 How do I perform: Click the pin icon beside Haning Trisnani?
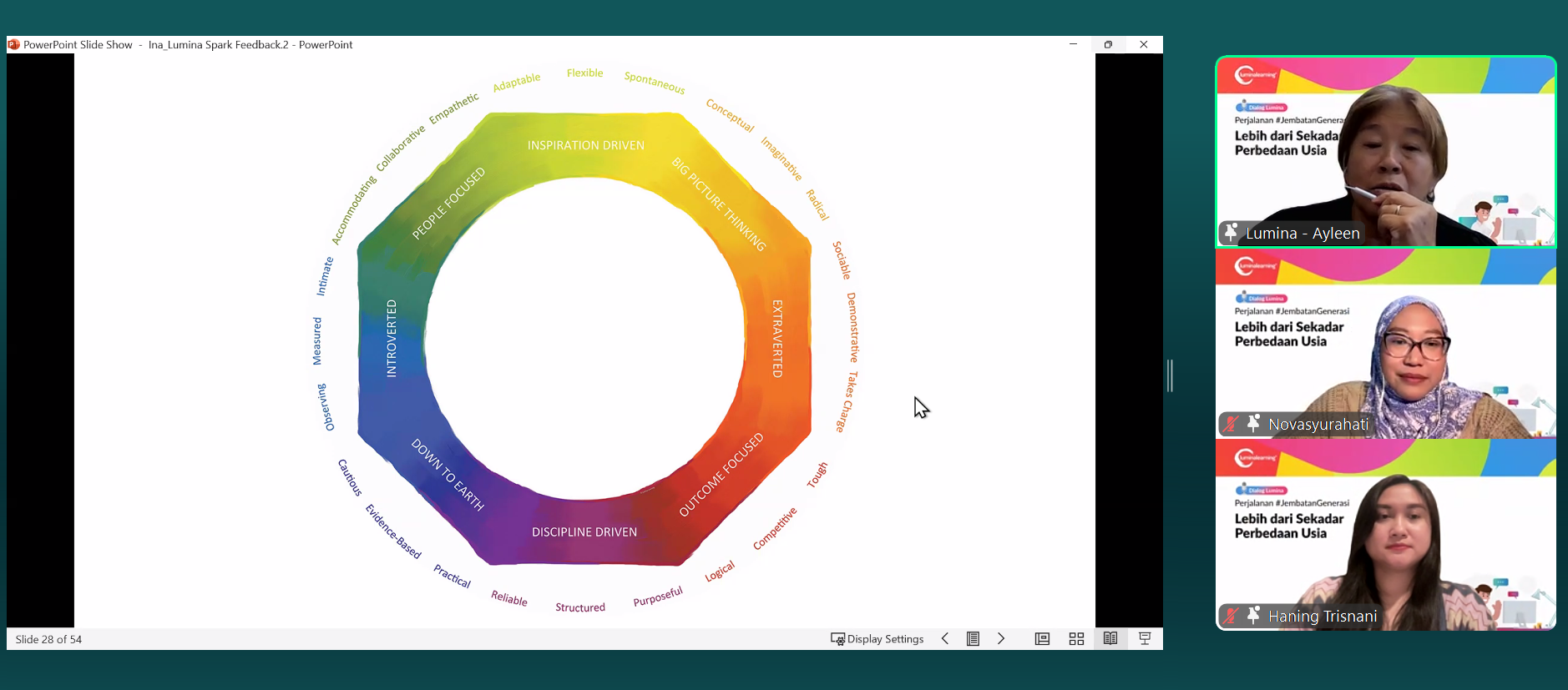1253,616
